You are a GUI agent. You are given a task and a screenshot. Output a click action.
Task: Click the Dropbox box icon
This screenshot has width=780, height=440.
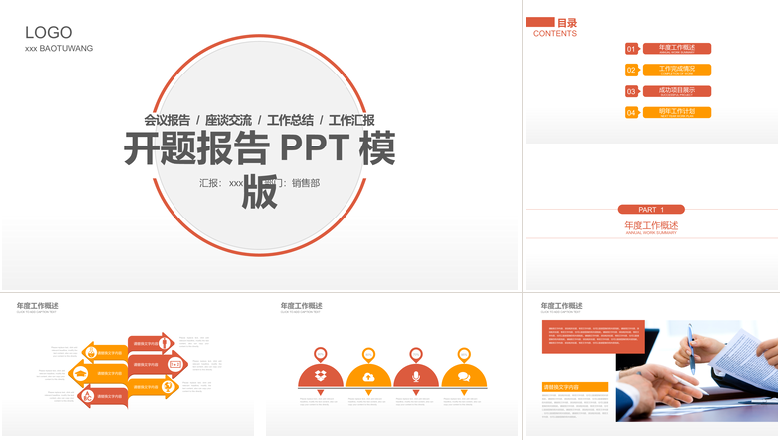(321, 376)
